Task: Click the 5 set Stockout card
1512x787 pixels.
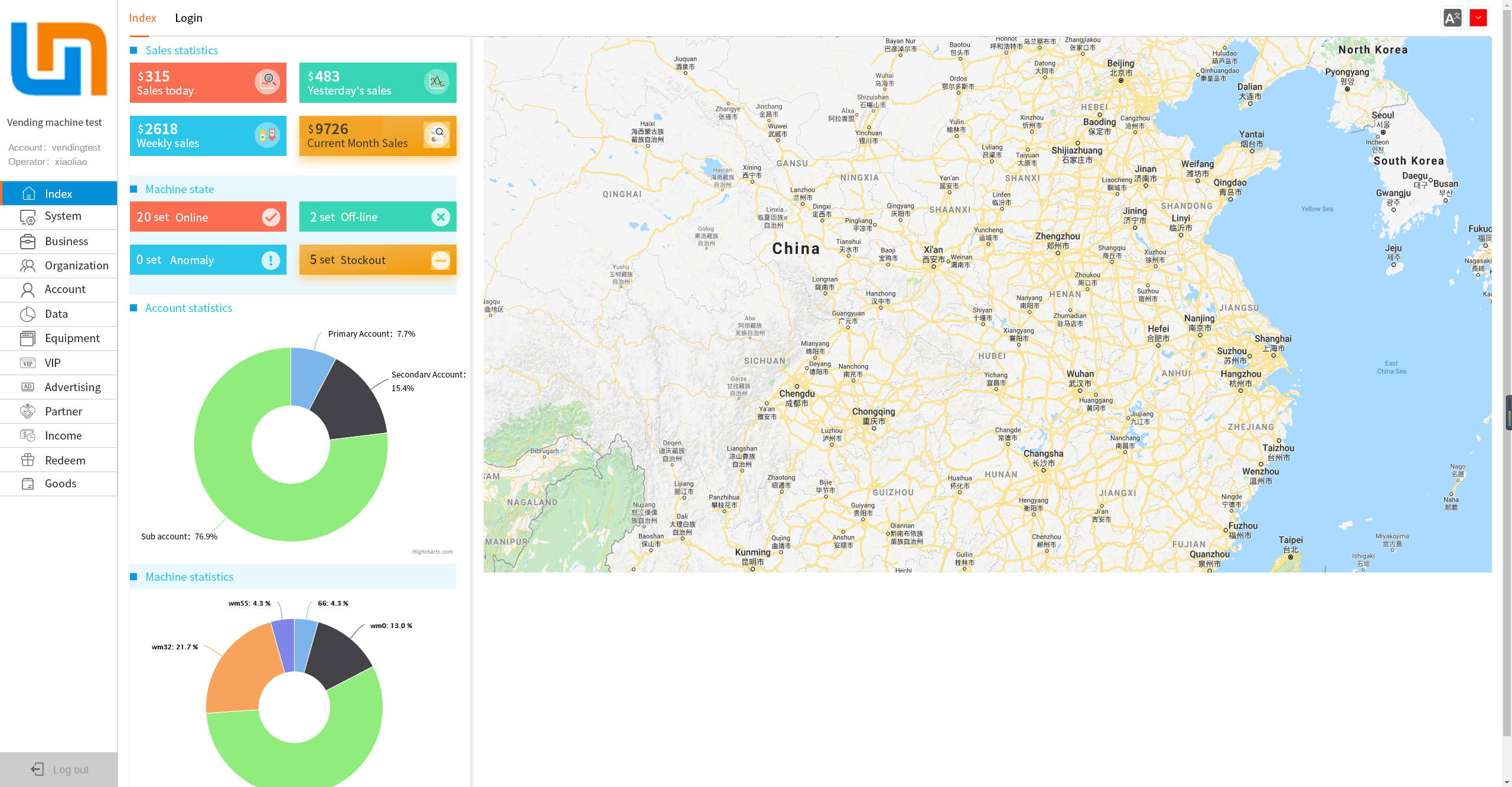Action: (378, 260)
